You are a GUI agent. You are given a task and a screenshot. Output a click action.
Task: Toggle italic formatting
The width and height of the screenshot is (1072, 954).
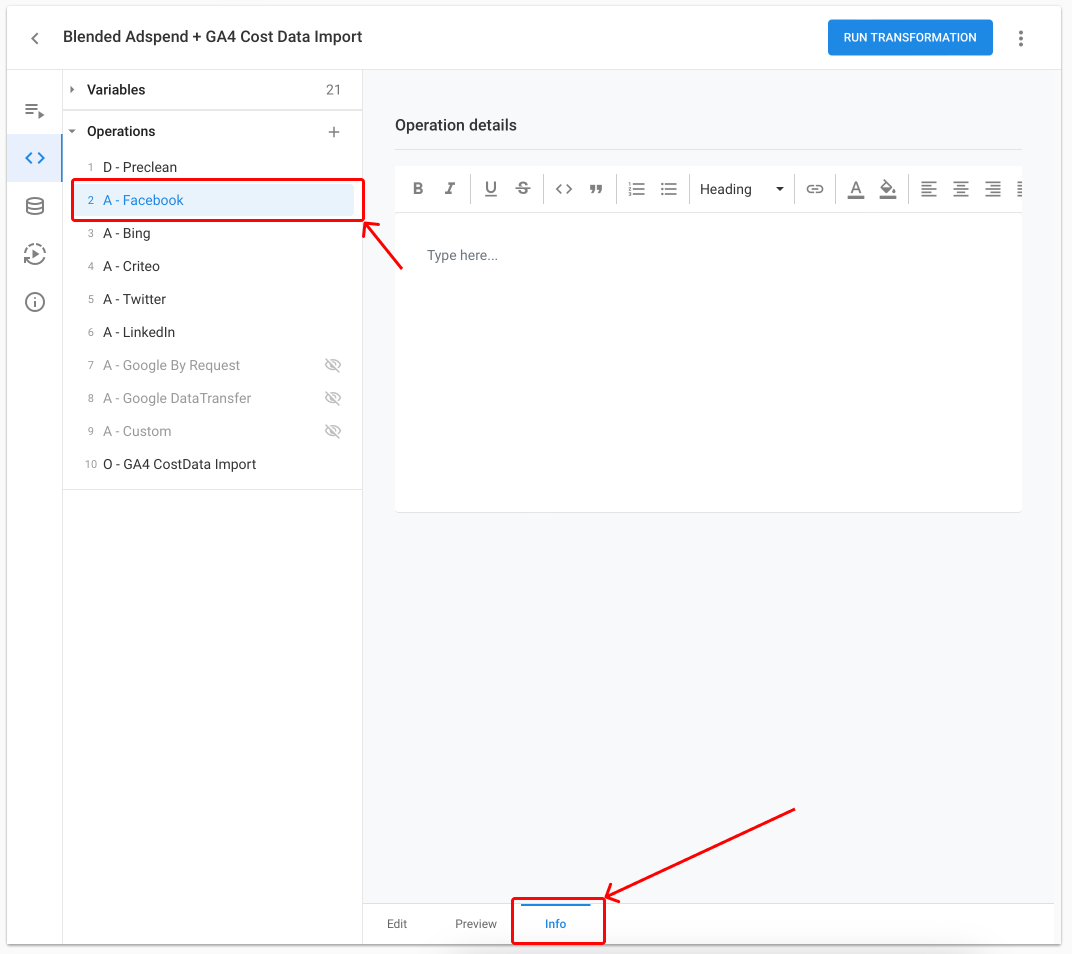coord(449,189)
